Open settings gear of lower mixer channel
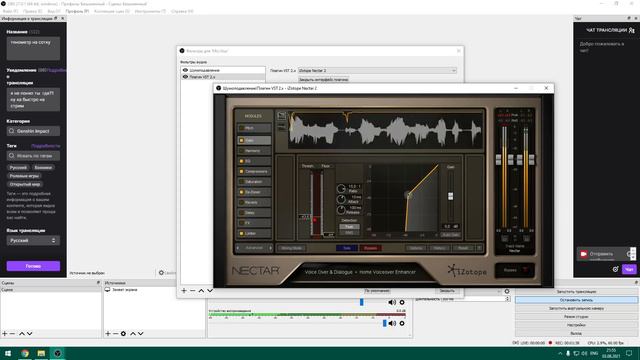 [402, 323]
